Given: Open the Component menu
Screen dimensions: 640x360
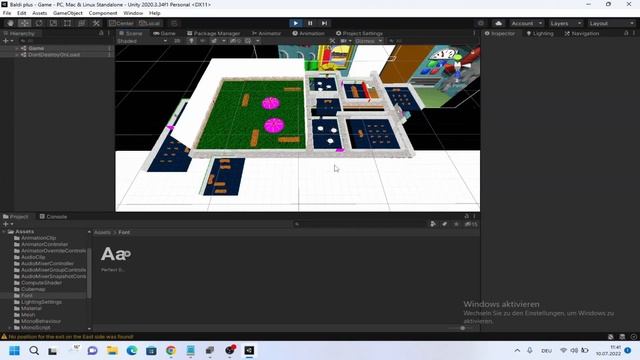Looking at the screenshot, I should point(103,13).
